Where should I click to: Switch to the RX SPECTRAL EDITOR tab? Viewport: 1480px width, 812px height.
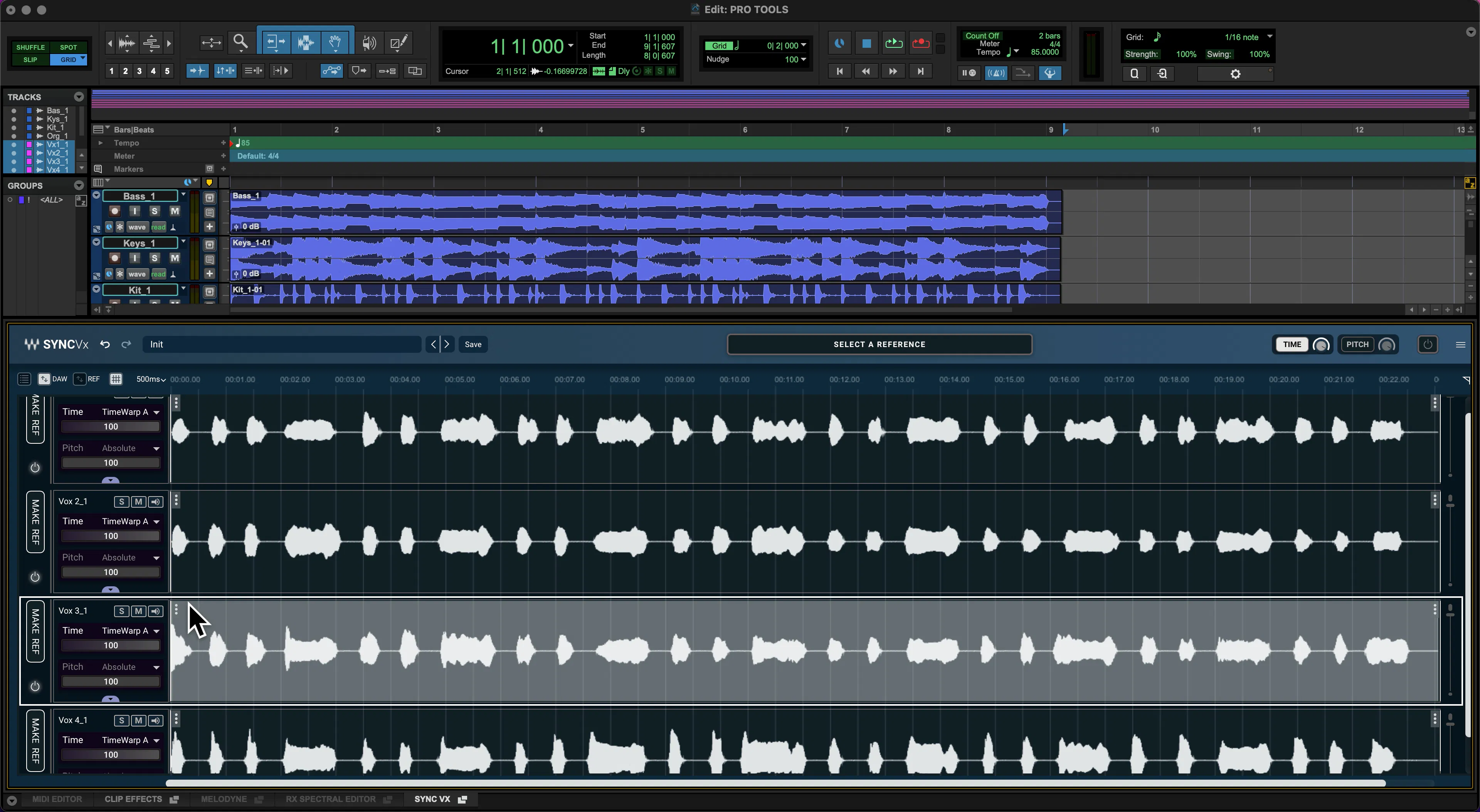coord(330,799)
